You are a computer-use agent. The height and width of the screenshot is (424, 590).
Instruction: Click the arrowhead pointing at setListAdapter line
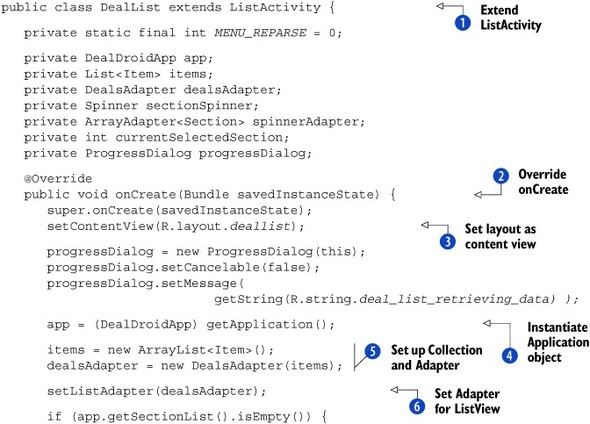coord(395,390)
